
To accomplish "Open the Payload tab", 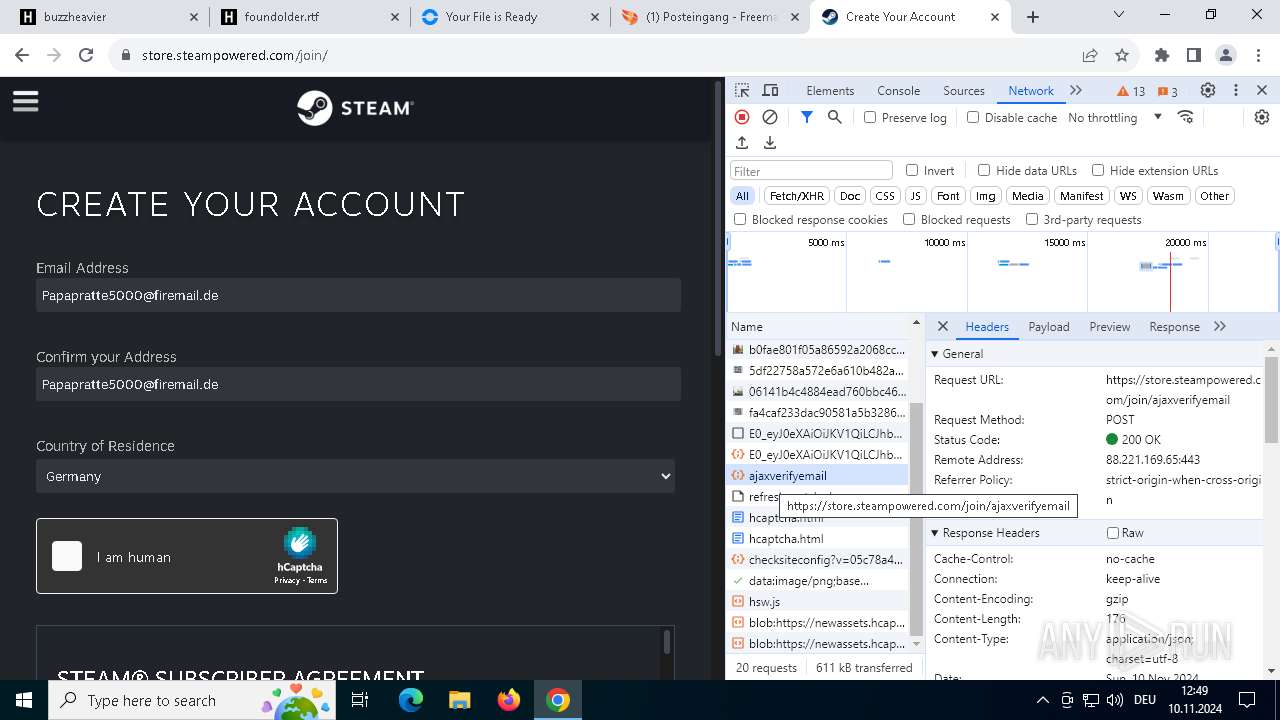I will tap(1049, 326).
